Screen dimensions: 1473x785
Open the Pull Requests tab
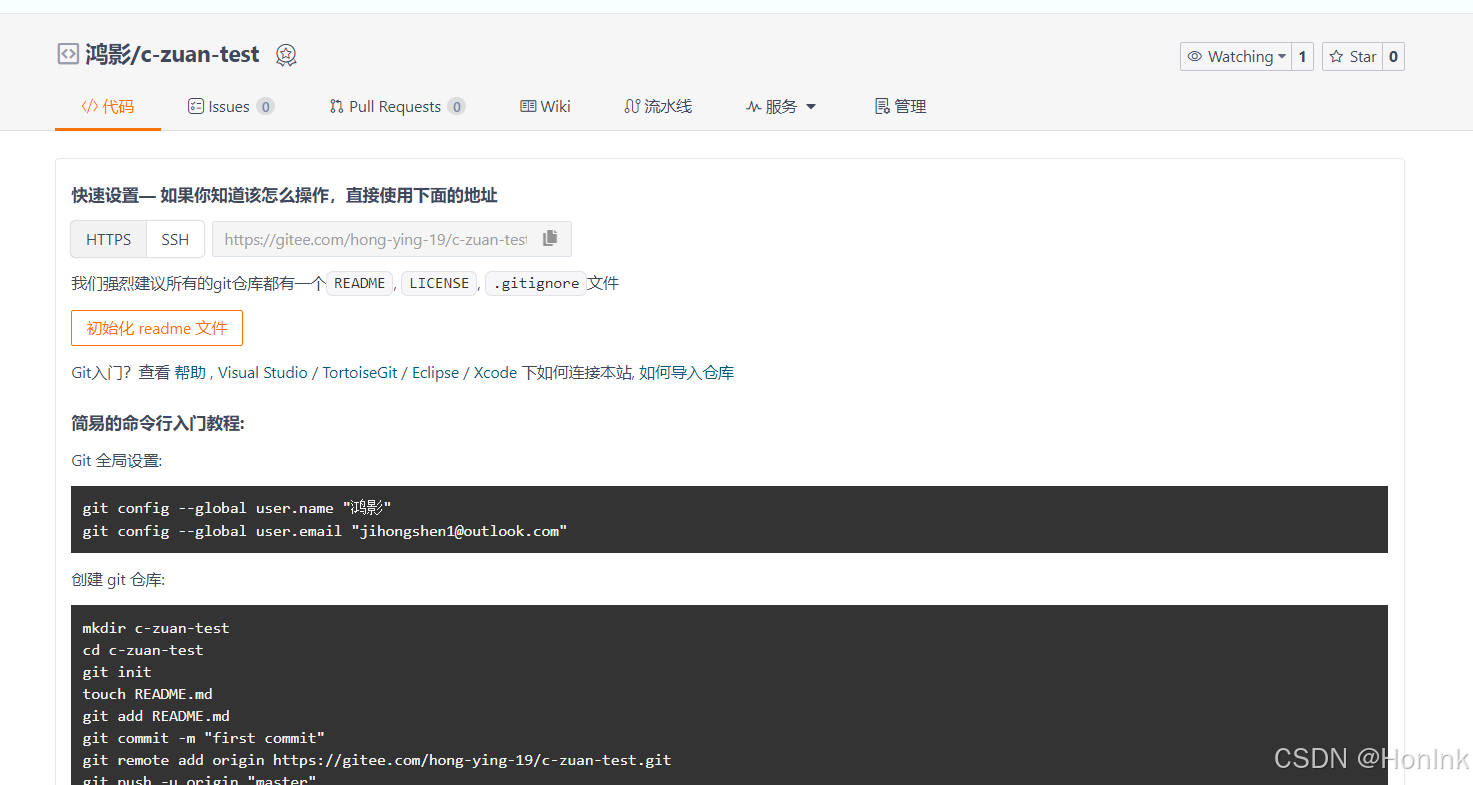point(397,107)
